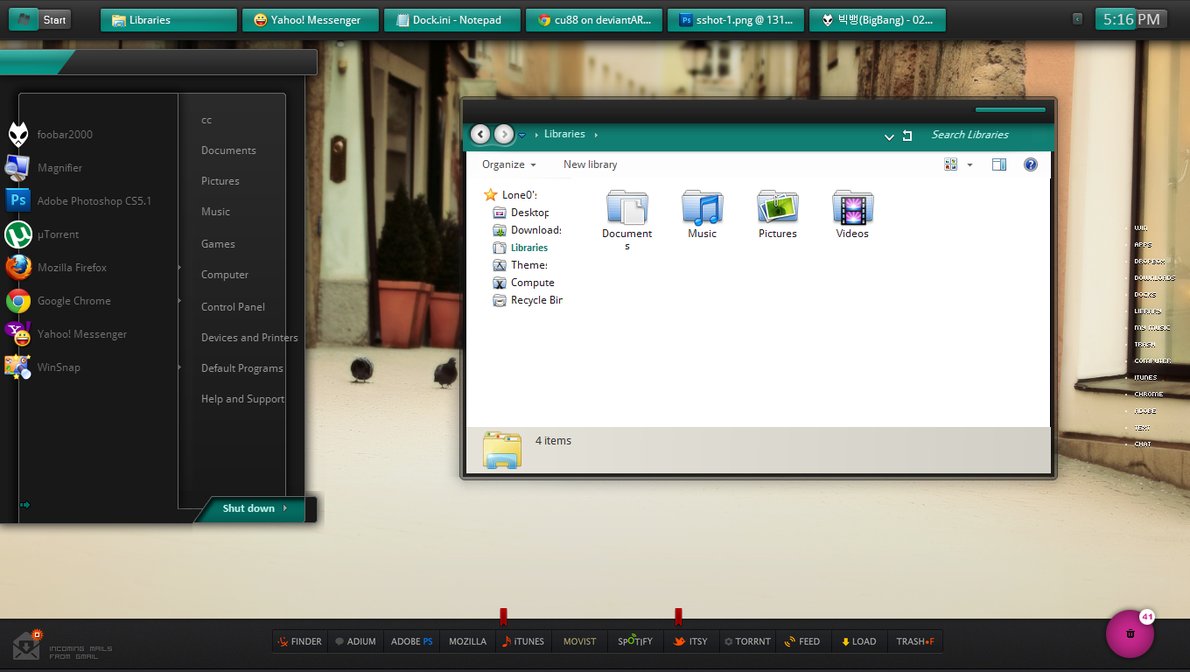The image size is (1190, 672).
Task: Expand the Shut down options arrow
Action: pyautogui.click(x=285, y=509)
